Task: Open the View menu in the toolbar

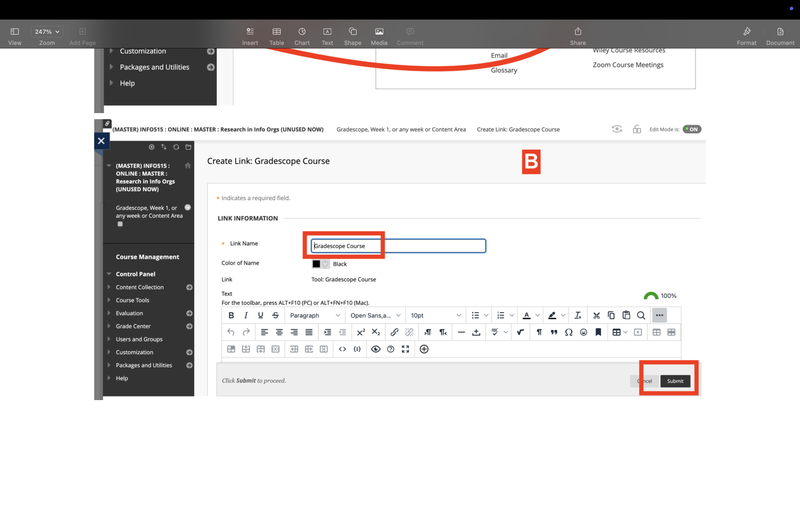Action: pyautogui.click(x=14, y=35)
